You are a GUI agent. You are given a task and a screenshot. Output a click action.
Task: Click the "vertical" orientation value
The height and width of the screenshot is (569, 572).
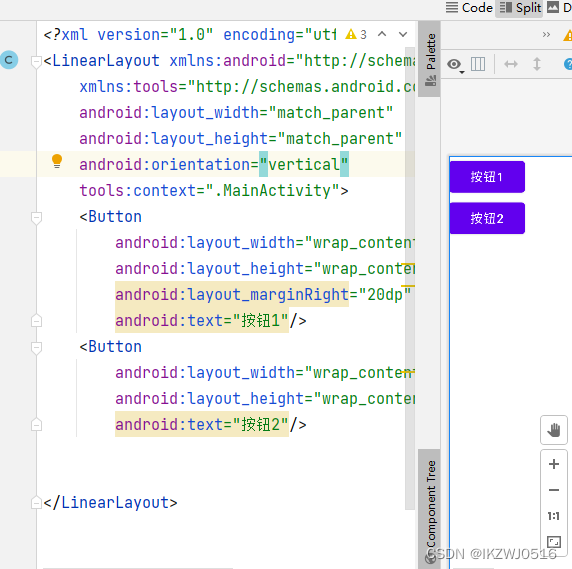pos(304,164)
